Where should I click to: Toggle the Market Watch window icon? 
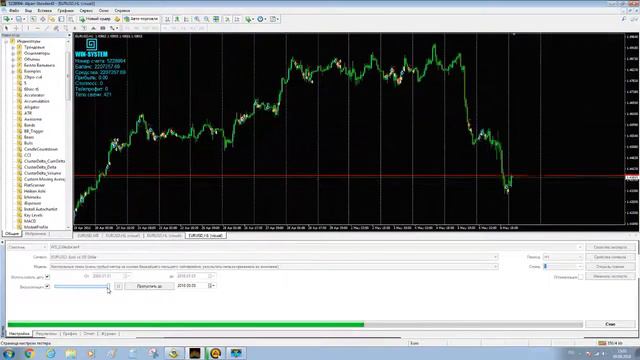33,19
